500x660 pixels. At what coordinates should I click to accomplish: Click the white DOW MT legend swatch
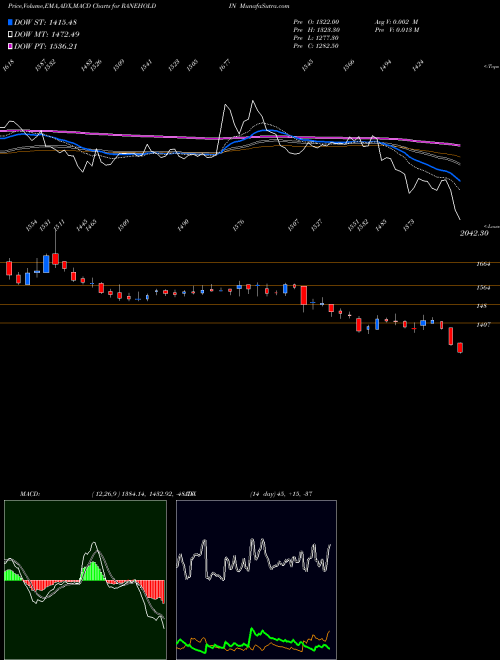point(10,34)
